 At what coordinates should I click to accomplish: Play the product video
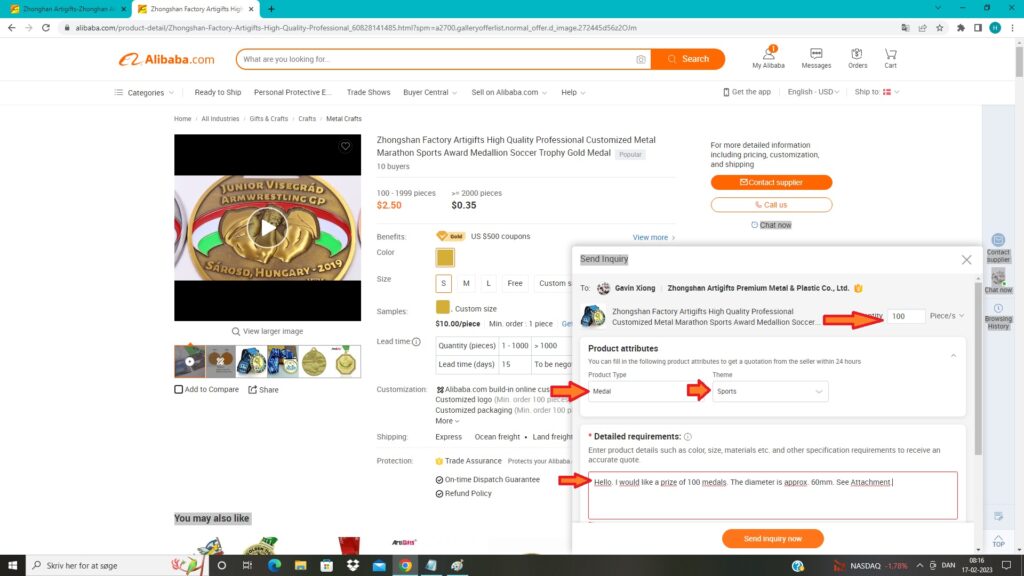point(267,228)
